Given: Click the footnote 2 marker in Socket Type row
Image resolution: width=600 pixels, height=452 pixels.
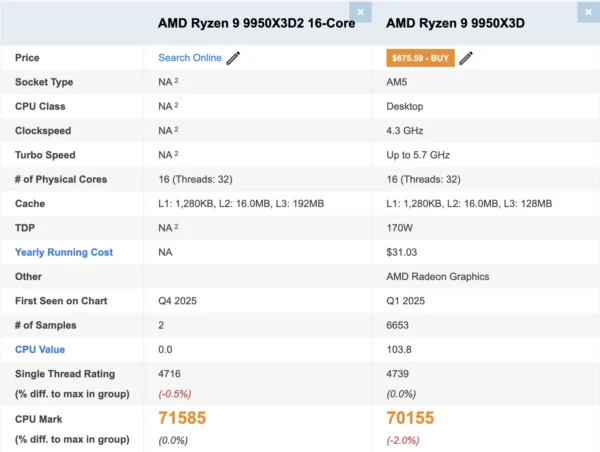Looking at the screenshot, I should (x=177, y=80).
